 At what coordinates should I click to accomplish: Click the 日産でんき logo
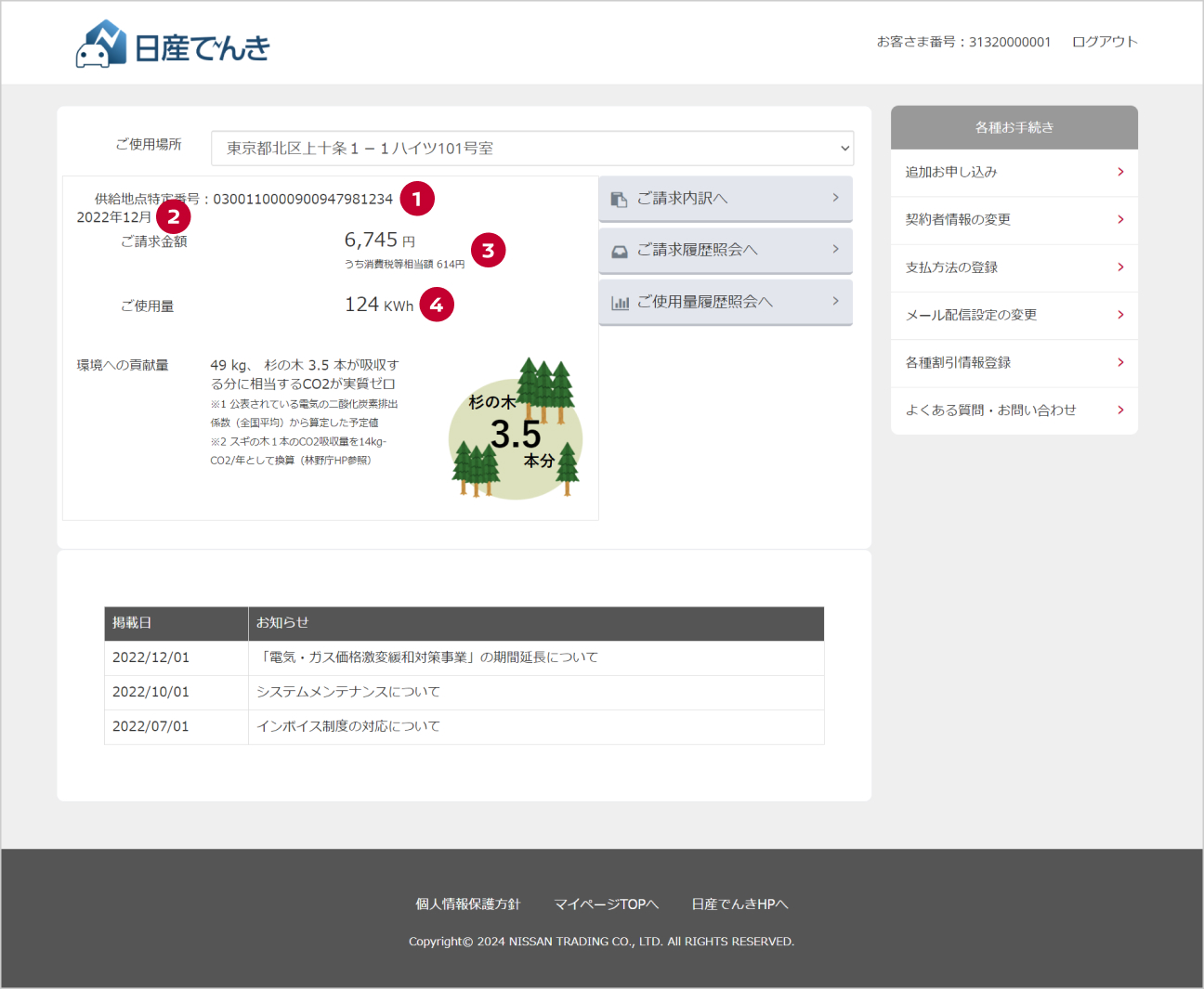[173, 45]
